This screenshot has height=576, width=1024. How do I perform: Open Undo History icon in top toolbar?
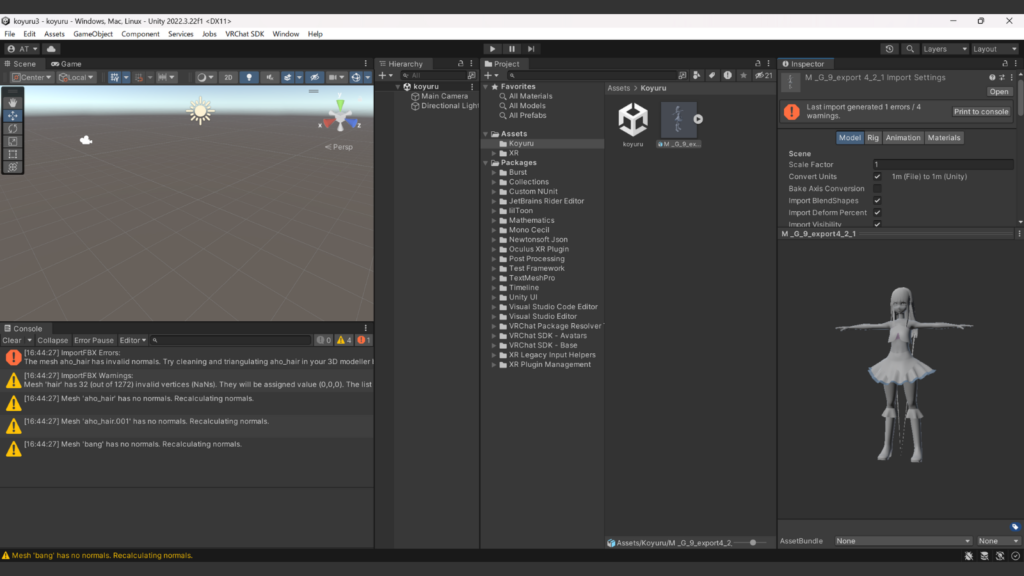(890, 49)
